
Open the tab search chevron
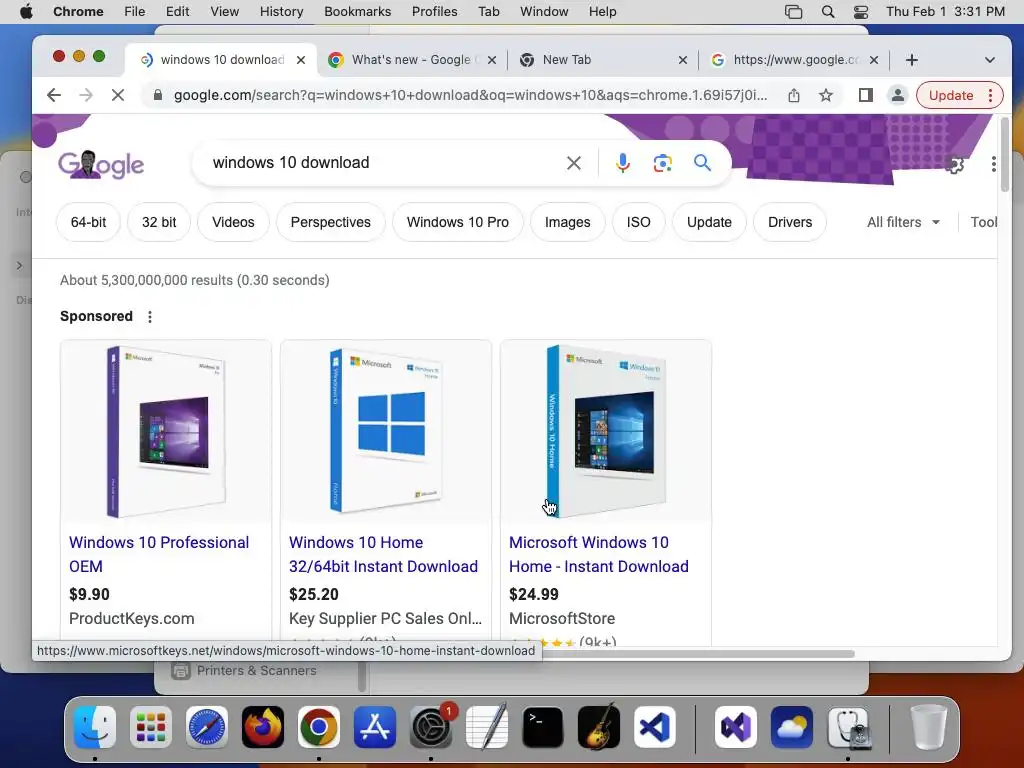pyautogui.click(x=989, y=60)
